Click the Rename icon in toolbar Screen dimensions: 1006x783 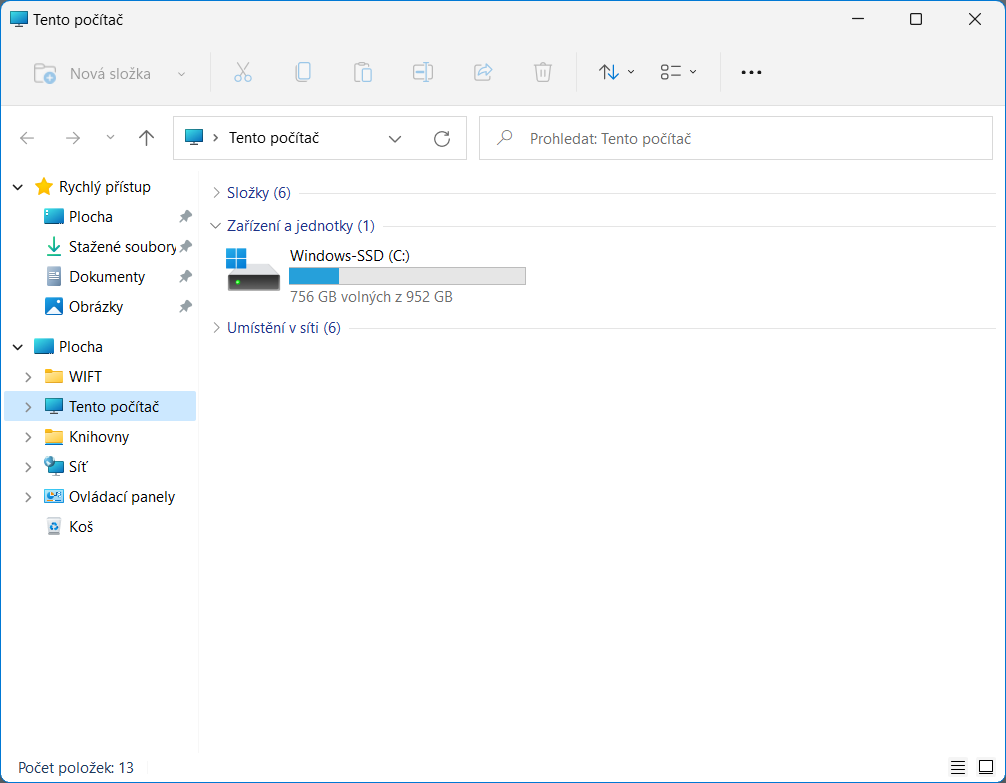coord(423,72)
